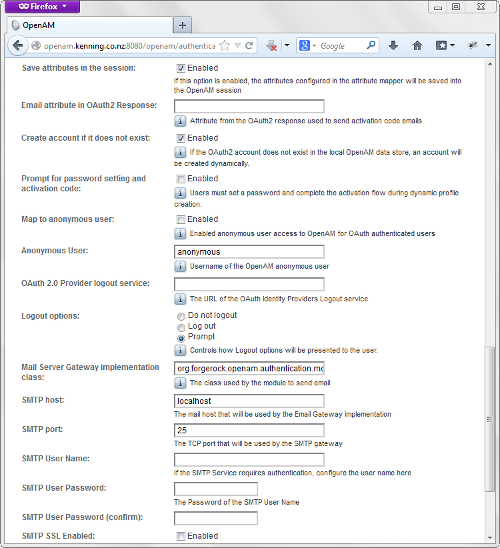Click info icon about activation flow
This screenshot has height=548, width=500.
(180, 193)
